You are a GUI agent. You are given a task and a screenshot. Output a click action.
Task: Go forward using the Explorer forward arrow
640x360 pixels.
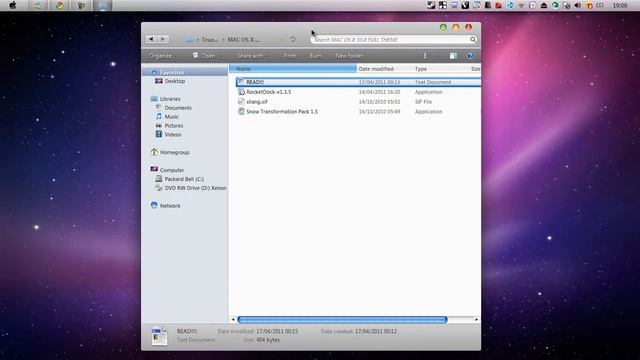pos(163,39)
